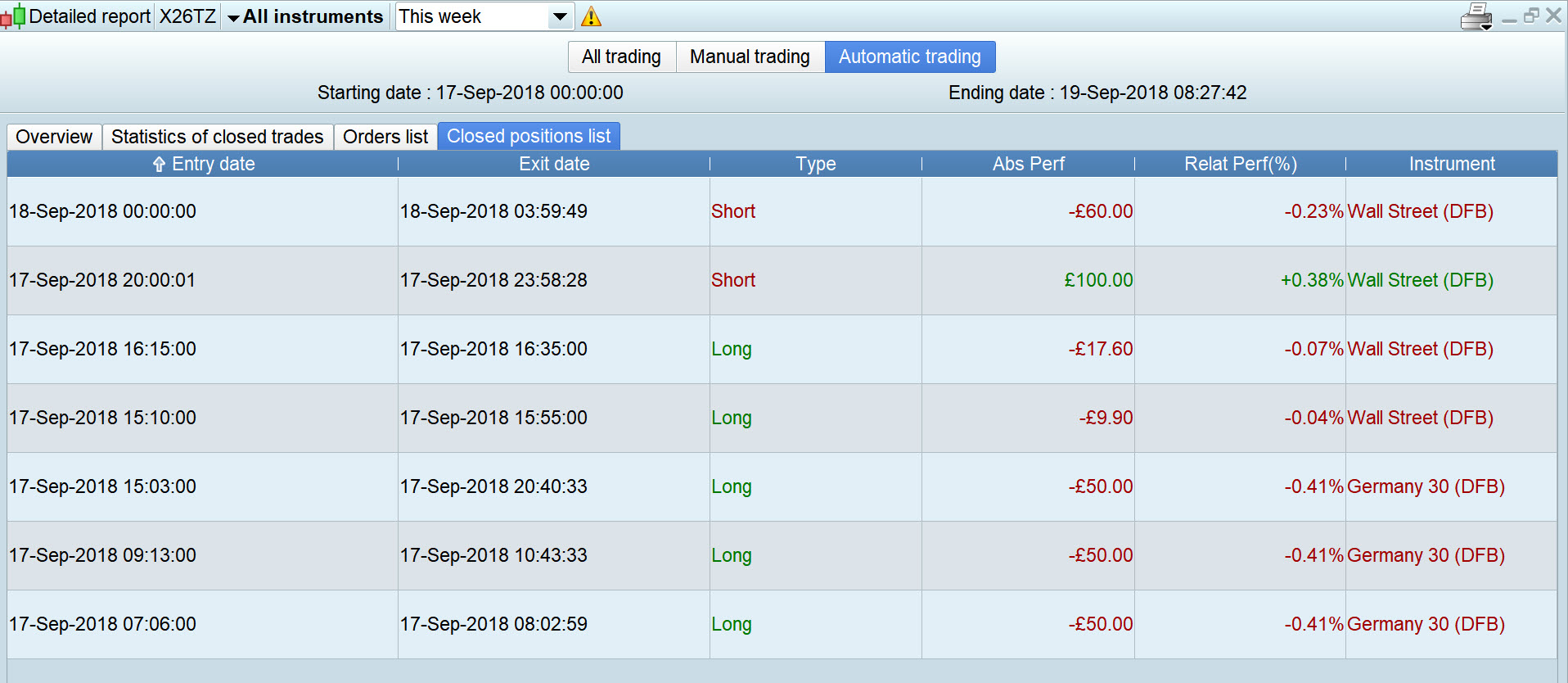Switch to All trading filter

pos(621,57)
